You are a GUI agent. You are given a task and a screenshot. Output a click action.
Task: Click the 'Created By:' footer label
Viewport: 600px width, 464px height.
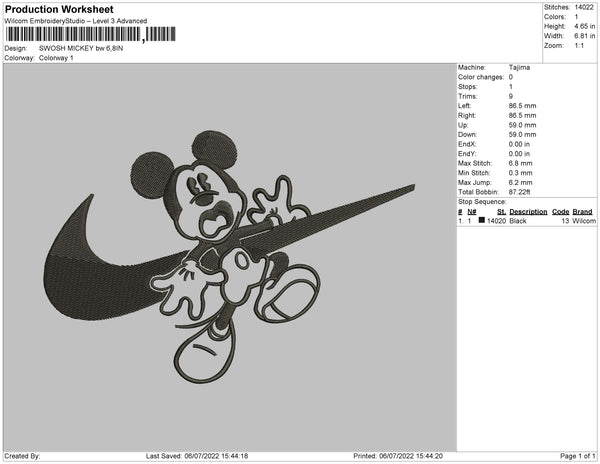click(22, 456)
